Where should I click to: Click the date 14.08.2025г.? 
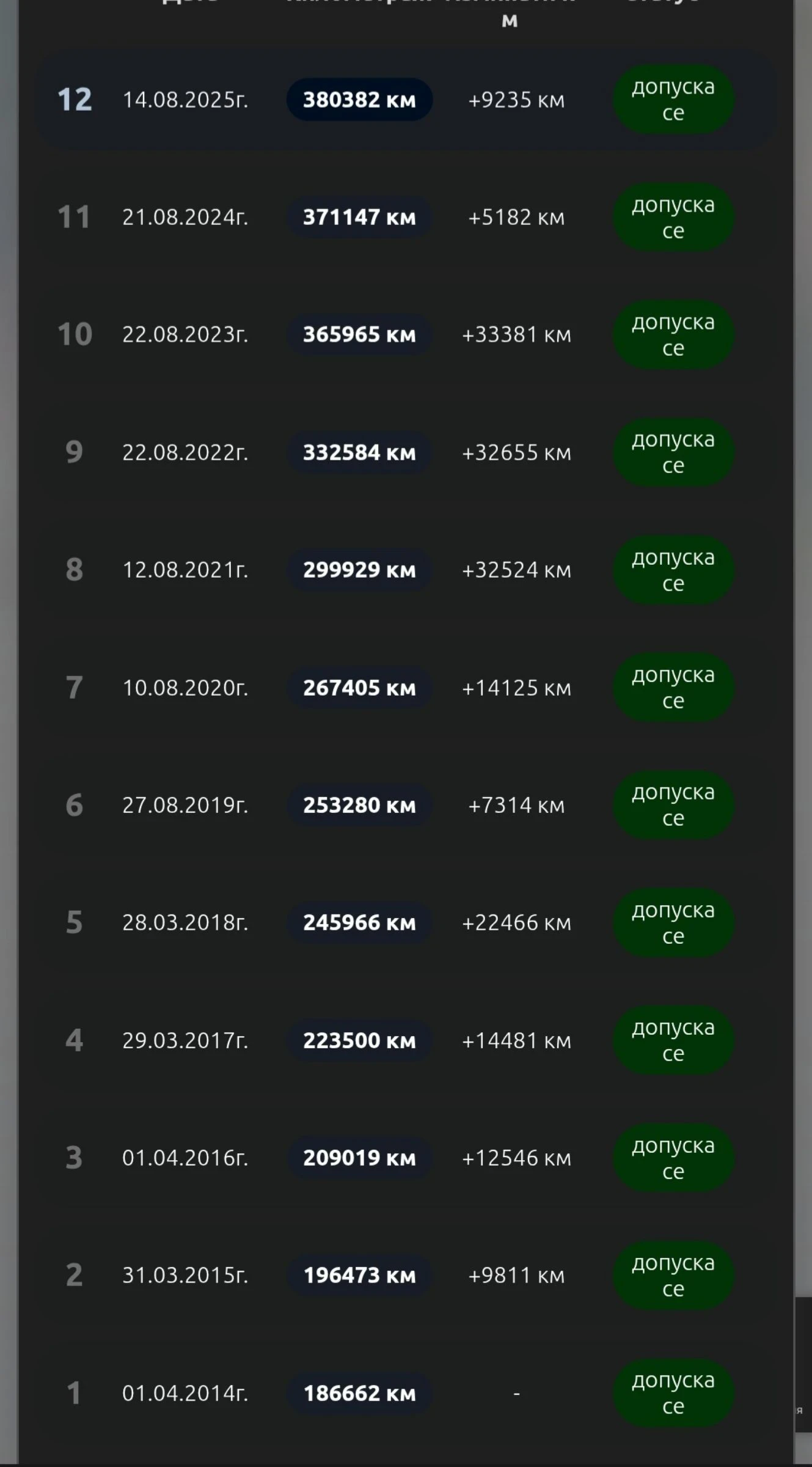(x=185, y=100)
